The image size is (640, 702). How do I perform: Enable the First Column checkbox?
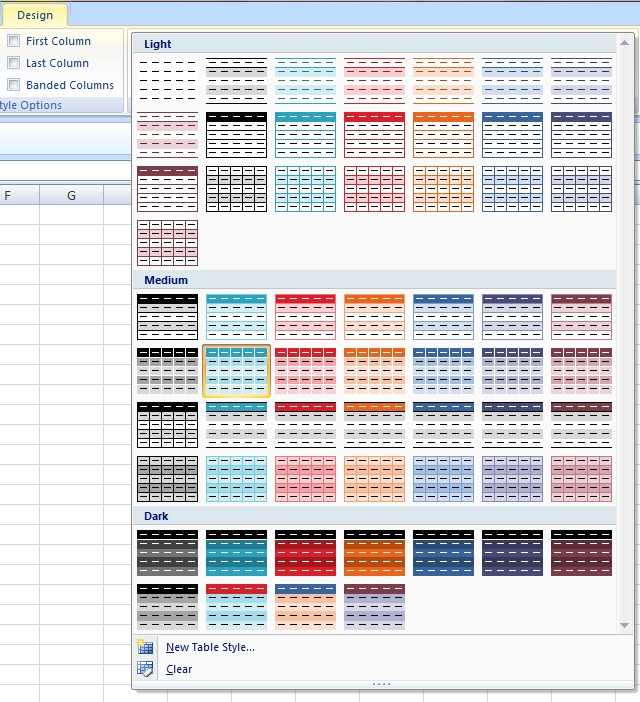[14, 41]
